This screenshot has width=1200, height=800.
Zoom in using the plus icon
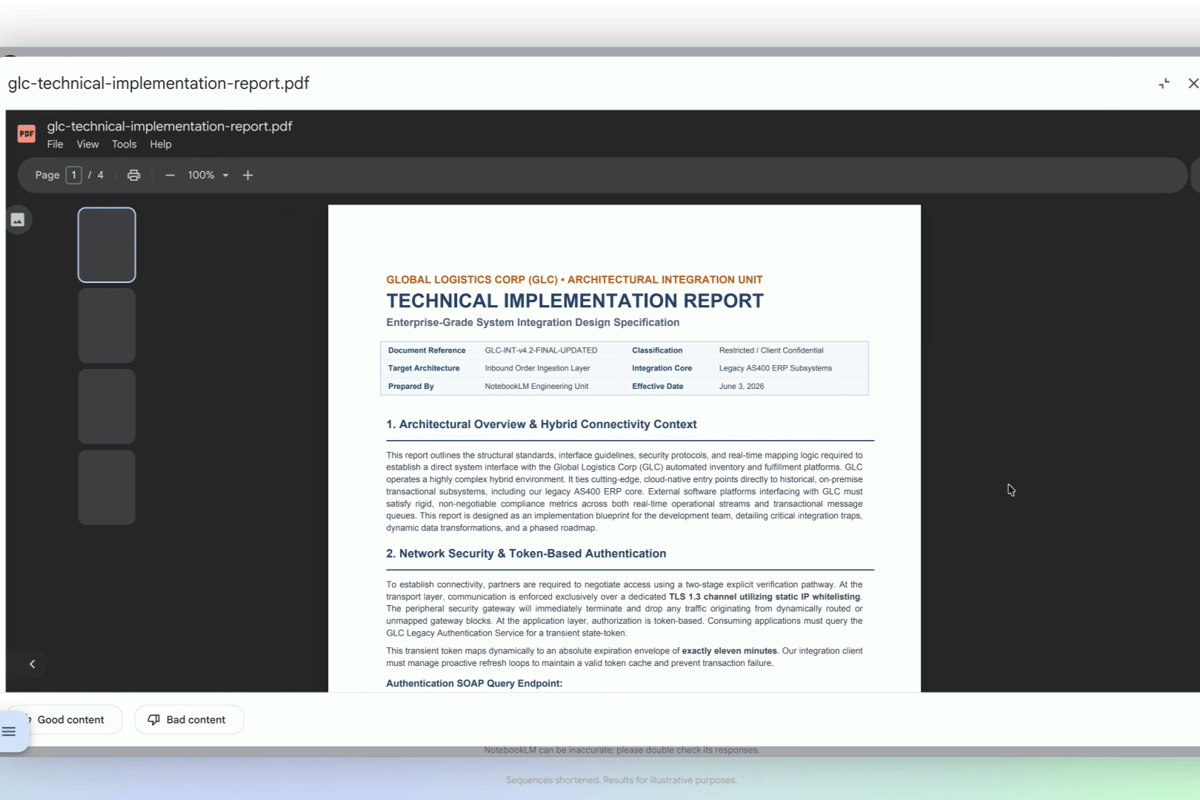[248, 175]
